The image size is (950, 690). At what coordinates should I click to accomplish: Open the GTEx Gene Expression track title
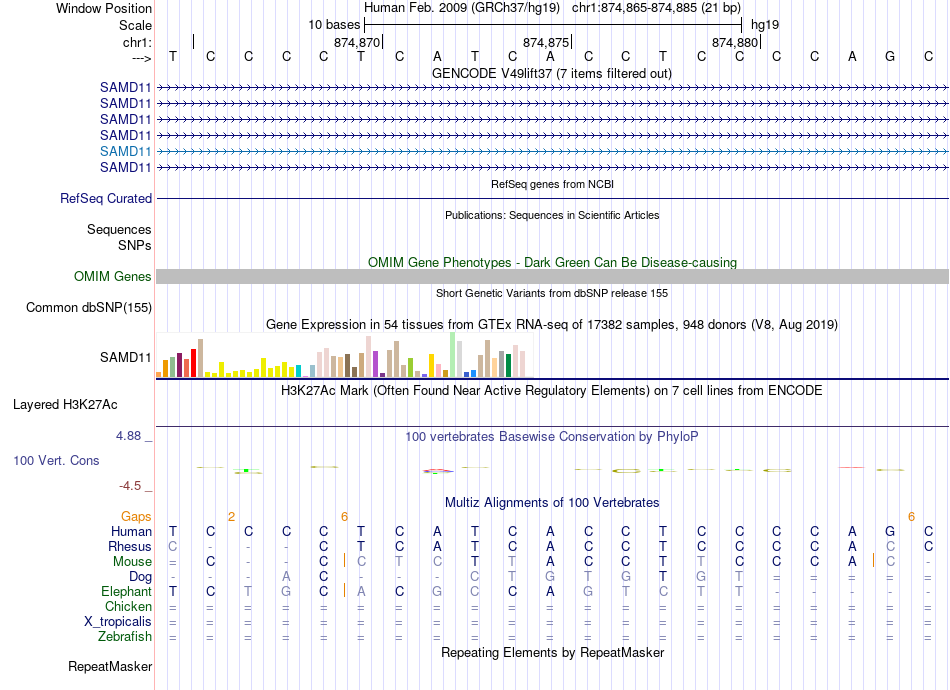point(552,325)
